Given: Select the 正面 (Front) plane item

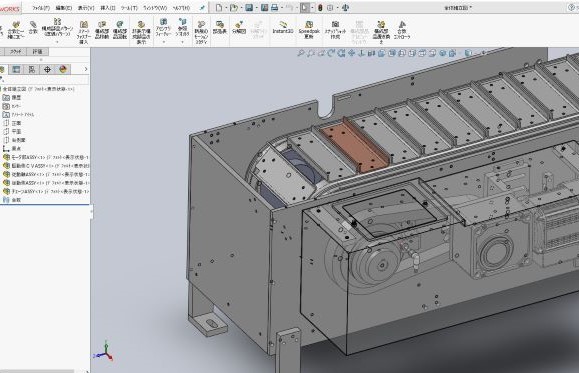Looking at the screenshot, I should [11, 123].
